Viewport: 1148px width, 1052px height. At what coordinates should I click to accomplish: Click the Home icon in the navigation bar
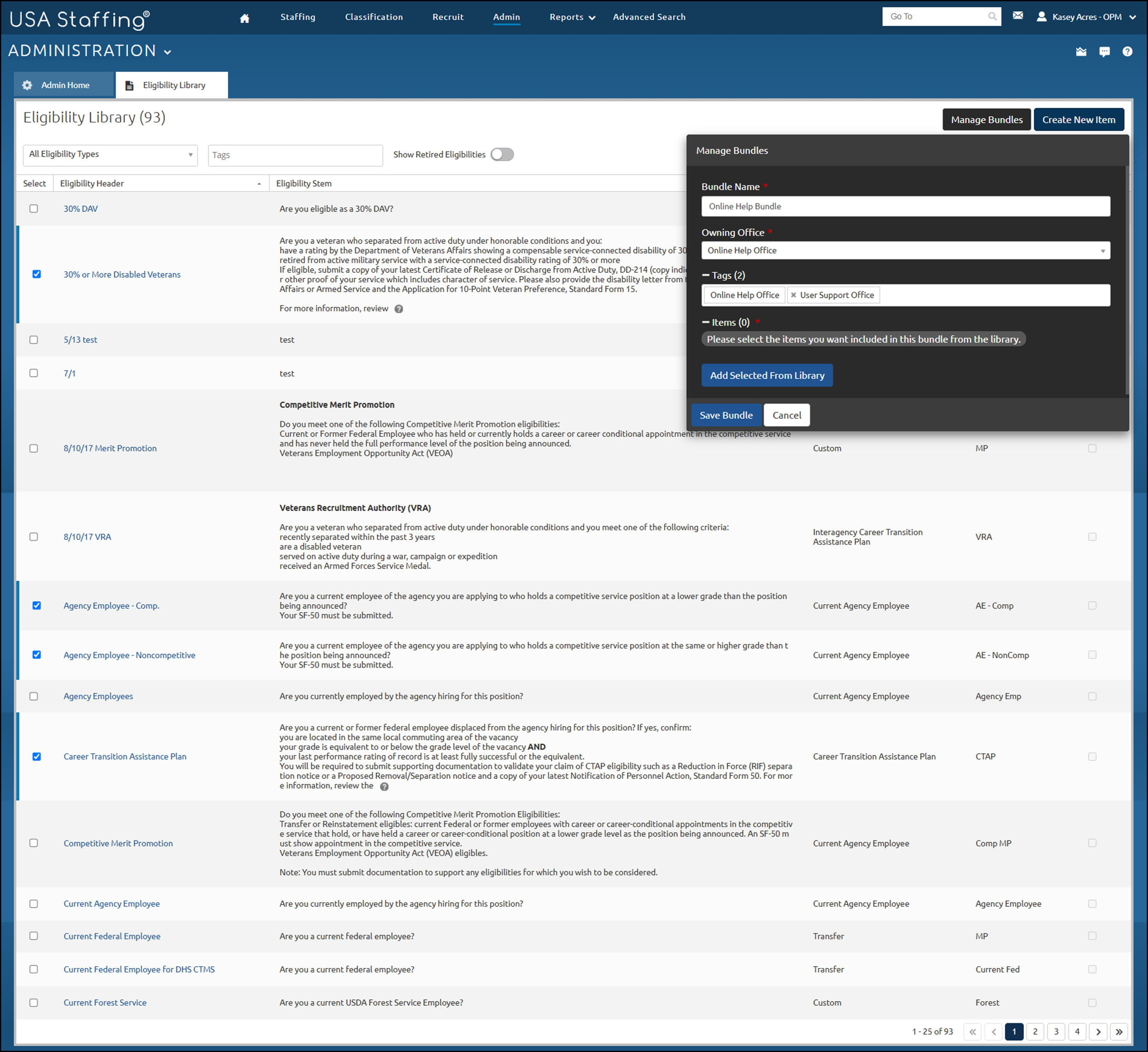coord(244,17)
